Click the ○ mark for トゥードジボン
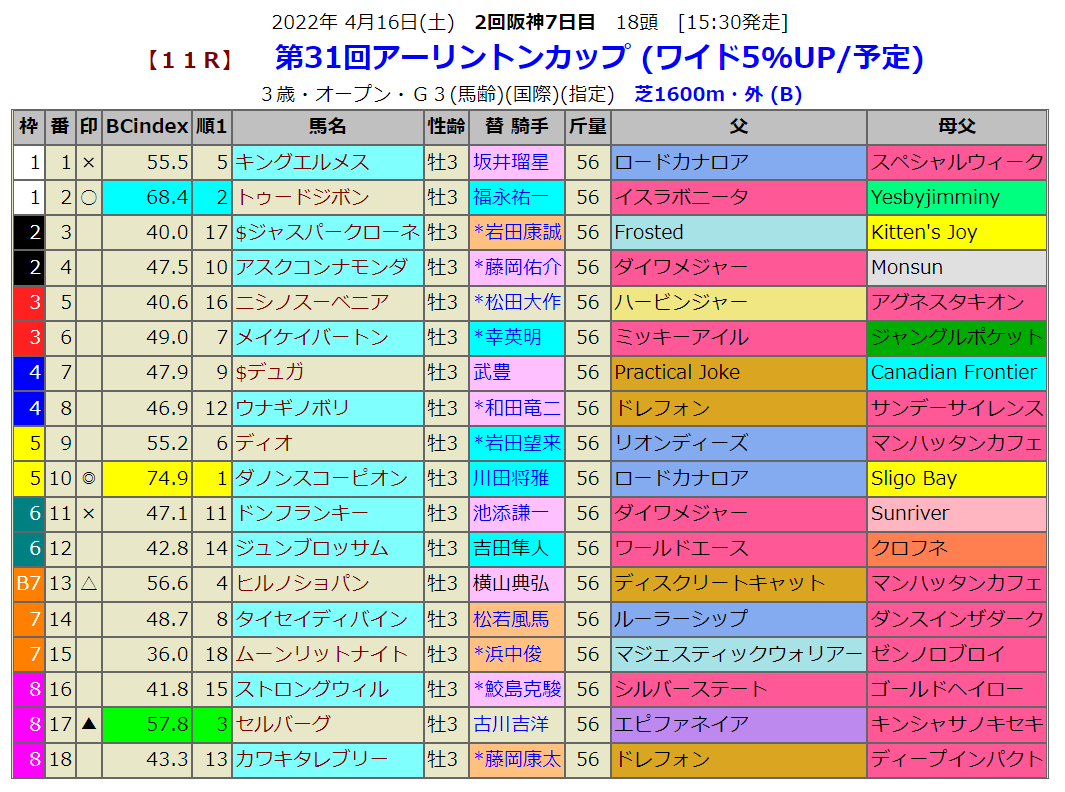This screenshot has height=792, width=1065. click(x=89, y=197)
